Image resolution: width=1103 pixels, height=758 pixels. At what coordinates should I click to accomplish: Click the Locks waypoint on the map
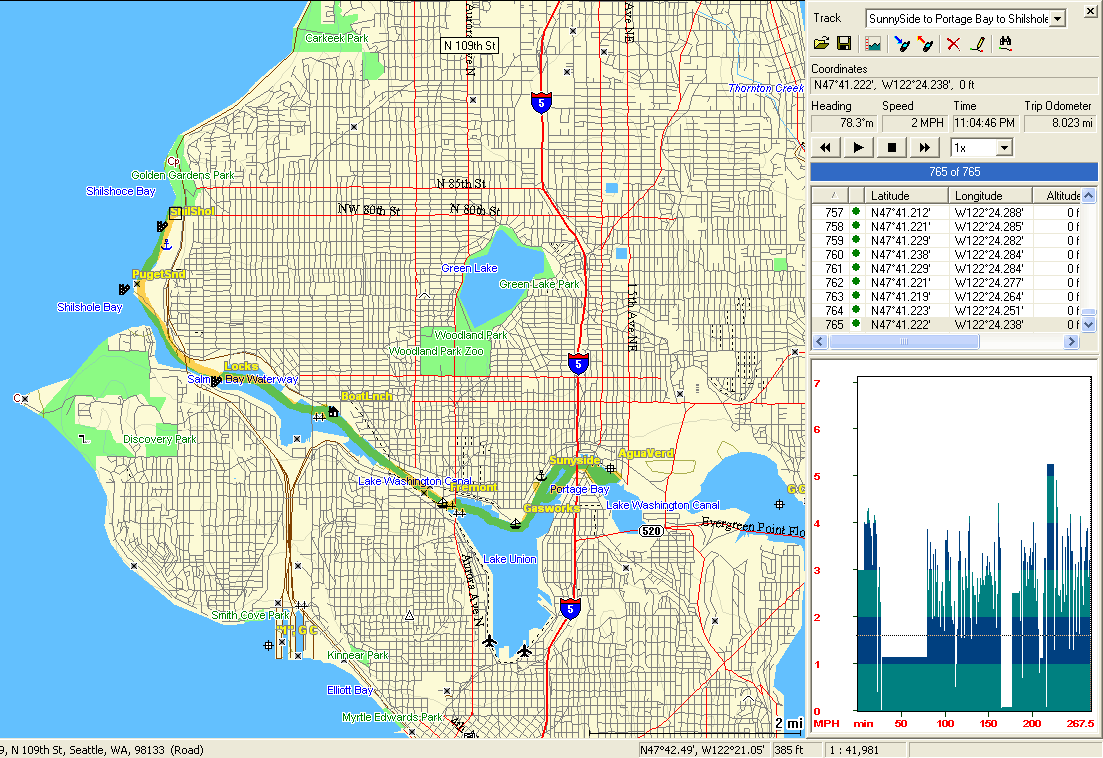(x=241, y=366)
